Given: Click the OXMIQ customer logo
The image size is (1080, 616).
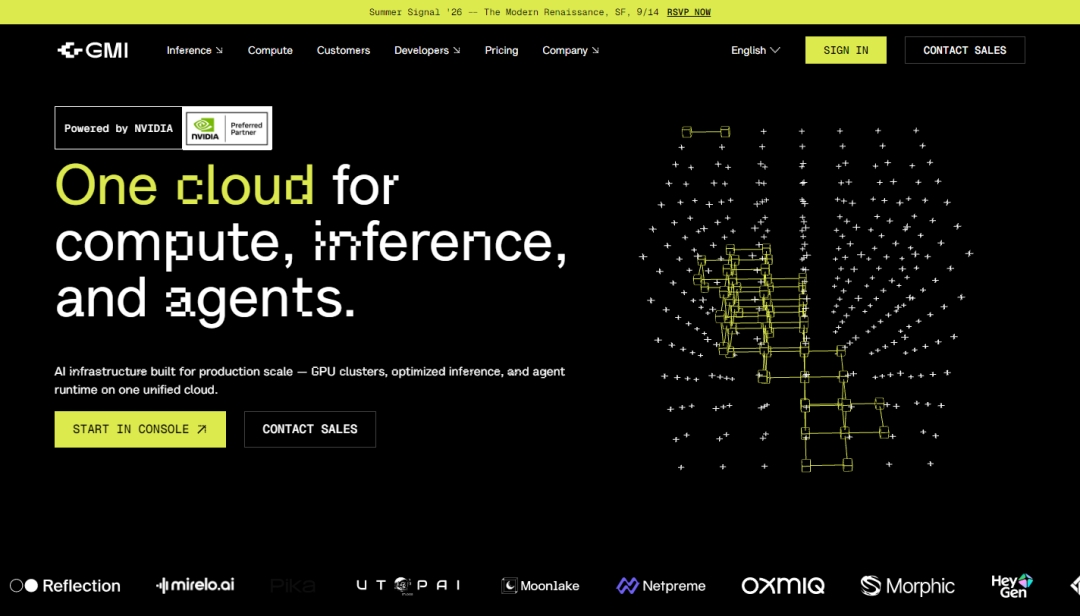Looking at the screenshot, I should coord(782,586).
